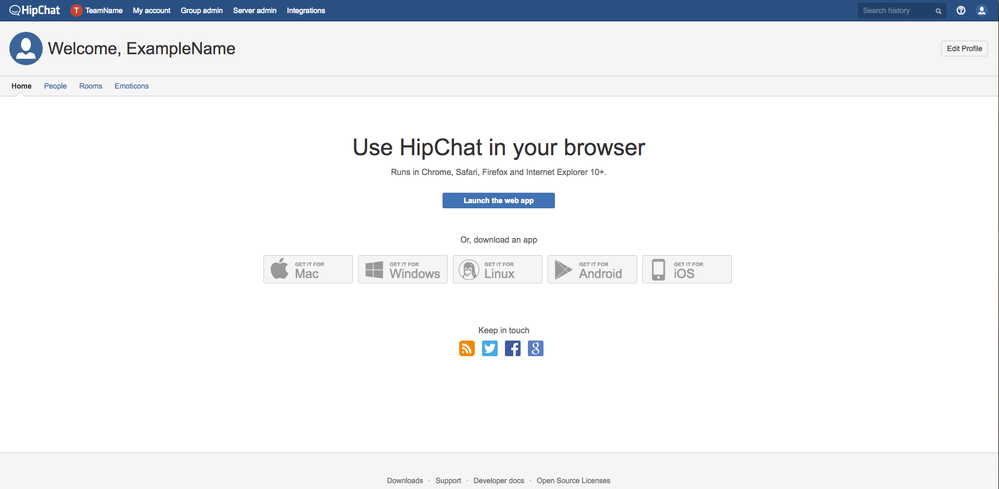Open the help question mark icon

coord(961,10)
